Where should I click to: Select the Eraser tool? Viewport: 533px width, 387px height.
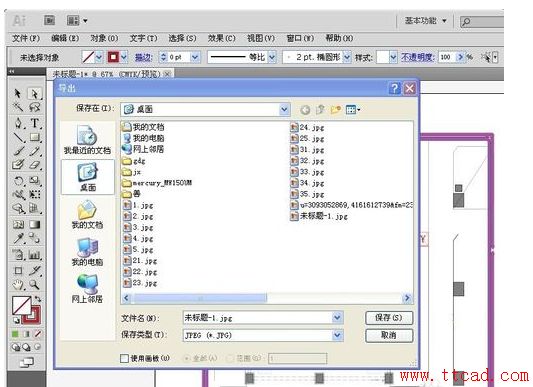35,165
